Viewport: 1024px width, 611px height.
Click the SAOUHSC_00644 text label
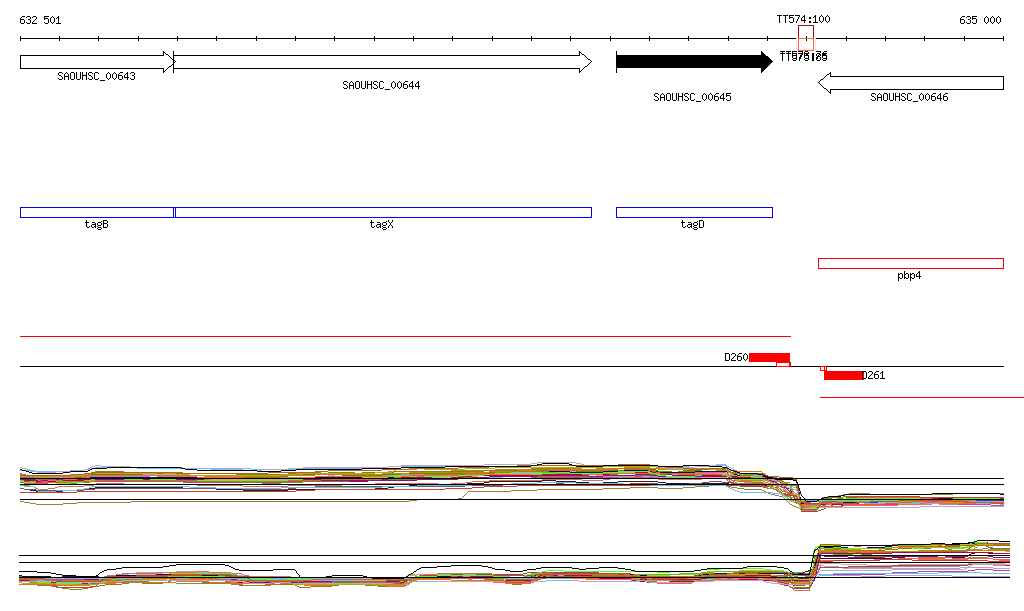tap(381, 85)
